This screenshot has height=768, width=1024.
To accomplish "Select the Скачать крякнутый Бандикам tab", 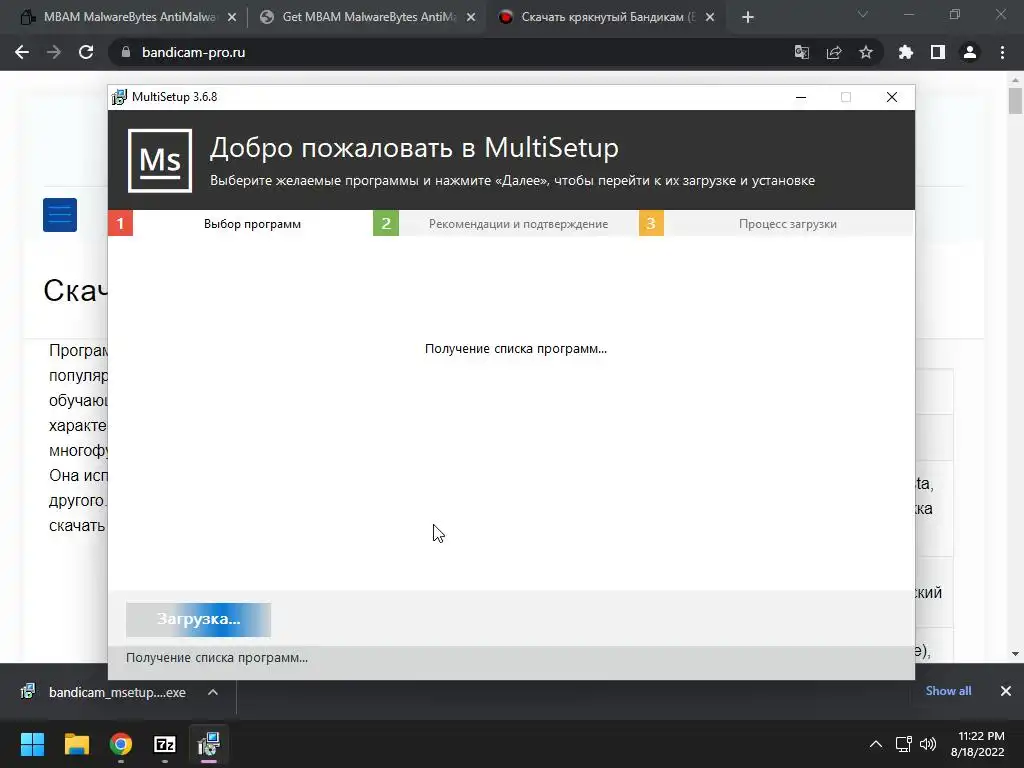I will point(607,17).
